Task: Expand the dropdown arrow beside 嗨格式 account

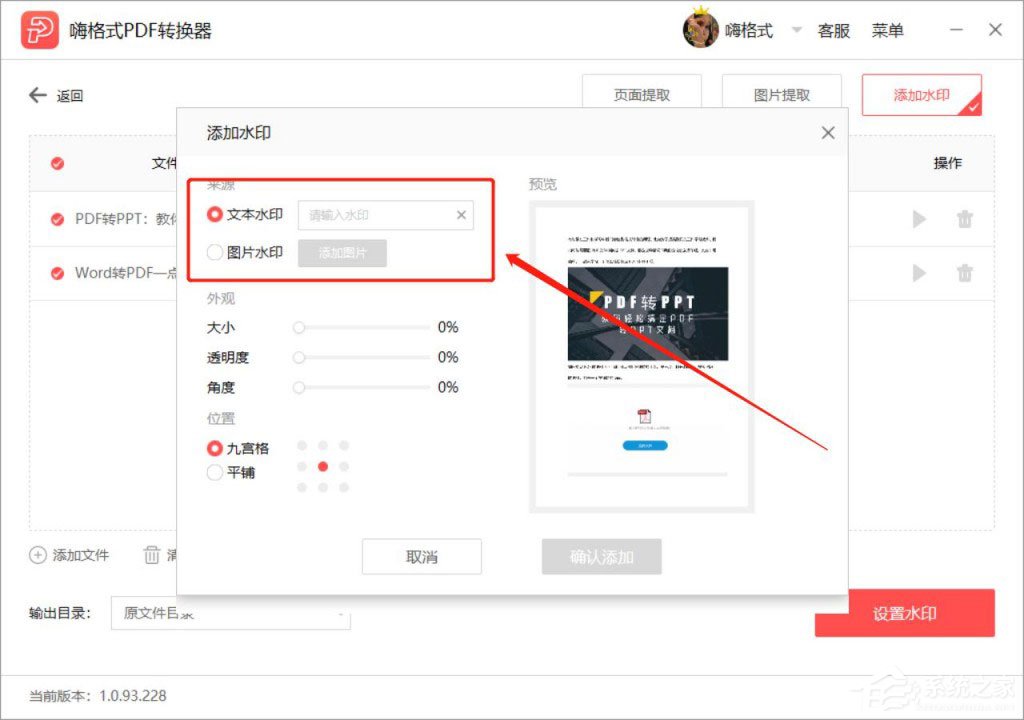Action: click(x=796, y=30)
